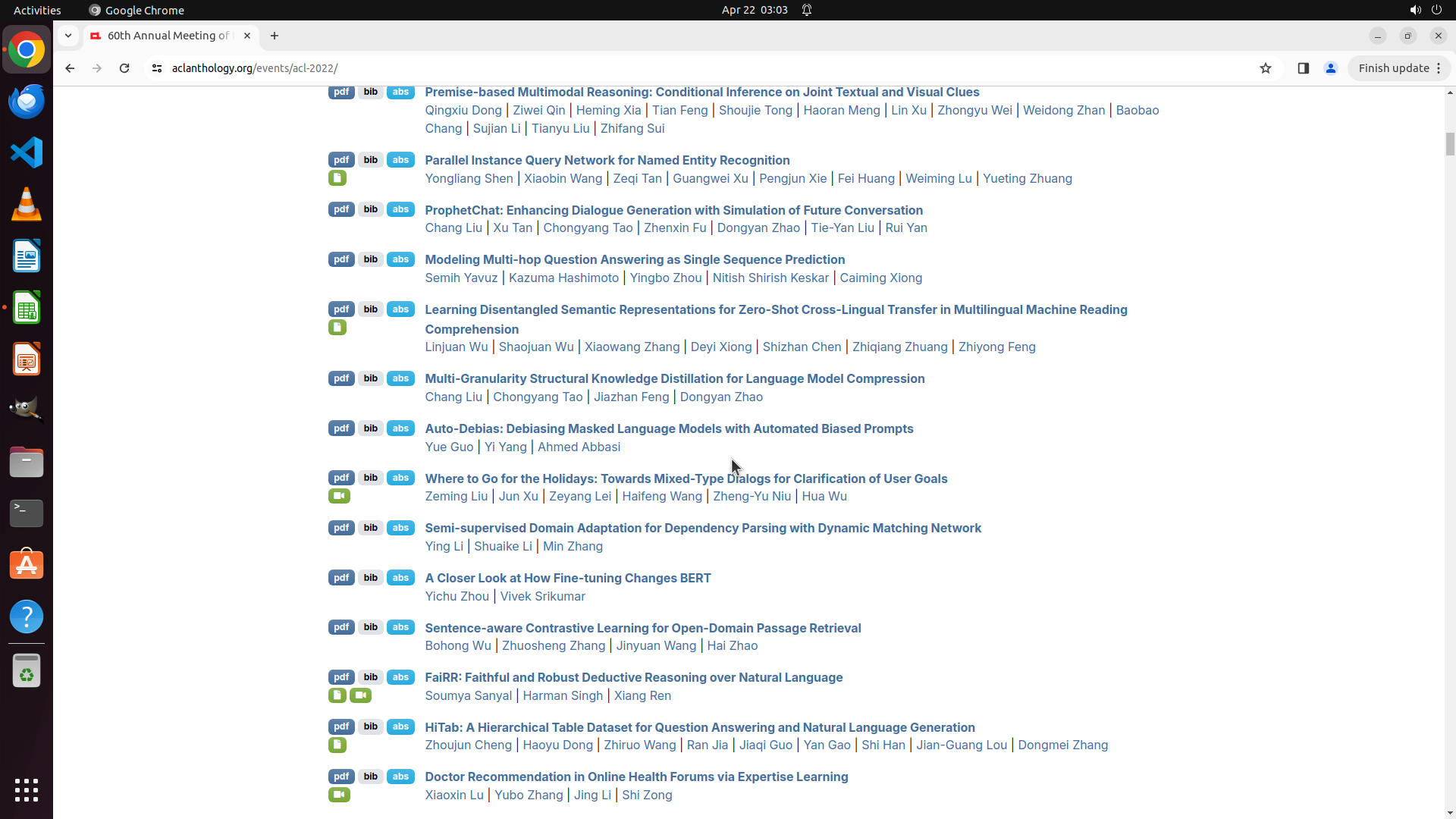Viewport: 1456px width, 819px height.
Task: Open the attachment icon under Parallel Instance Query Network
Action: 337,178
